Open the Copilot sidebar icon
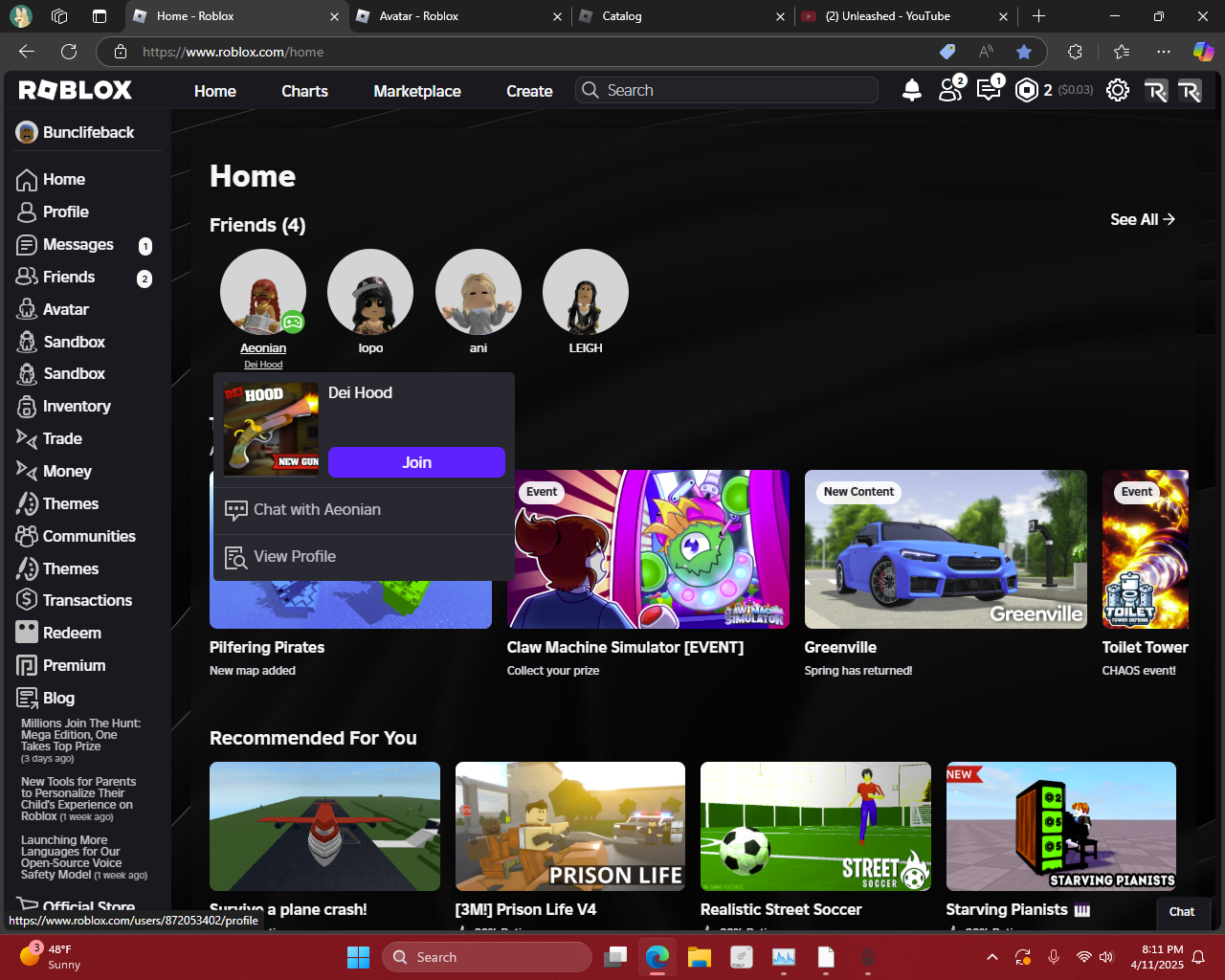Viewport: 1225px width, 980px height. click(x=1203, y=52)
